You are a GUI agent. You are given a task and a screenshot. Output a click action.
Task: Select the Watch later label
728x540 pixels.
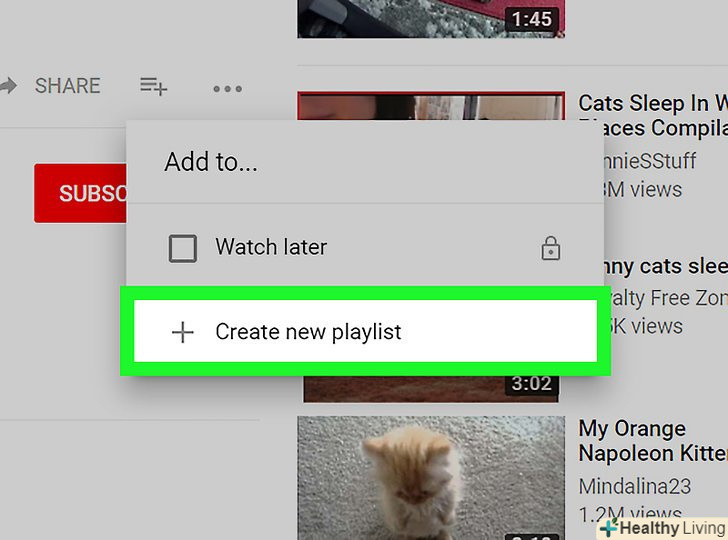[271, 247]
